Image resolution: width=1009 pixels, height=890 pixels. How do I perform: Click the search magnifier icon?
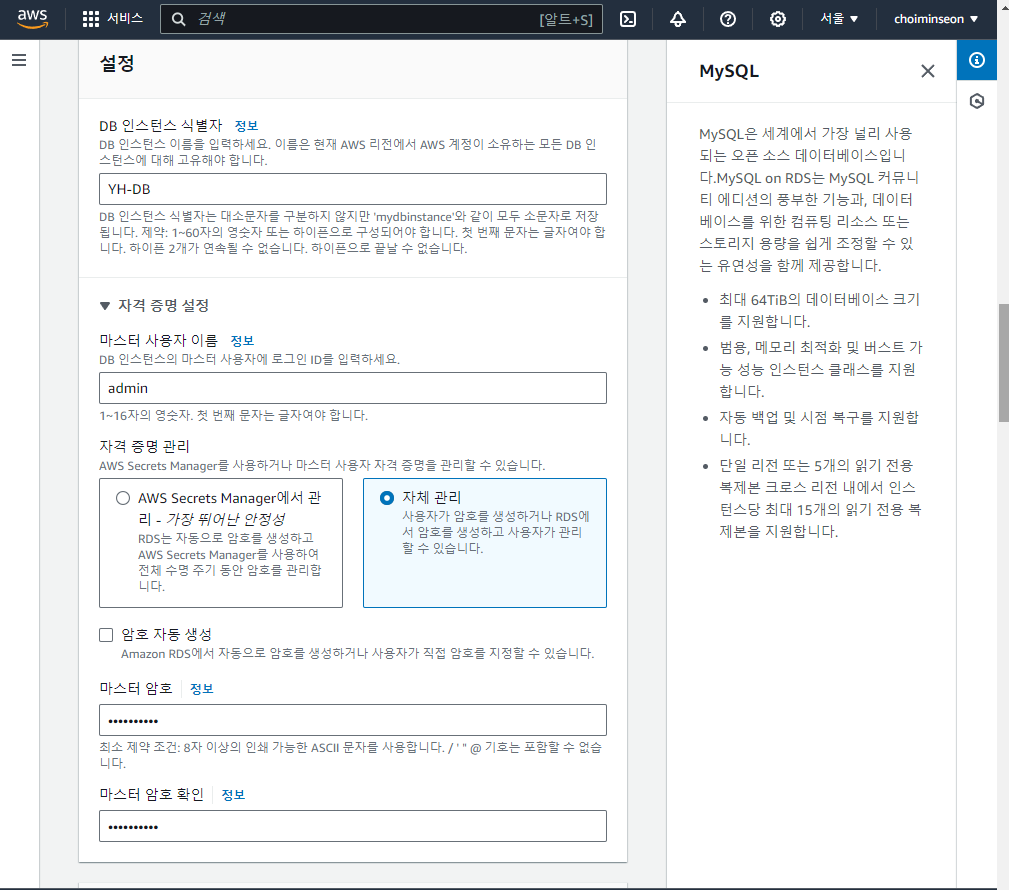coord(178,19)
